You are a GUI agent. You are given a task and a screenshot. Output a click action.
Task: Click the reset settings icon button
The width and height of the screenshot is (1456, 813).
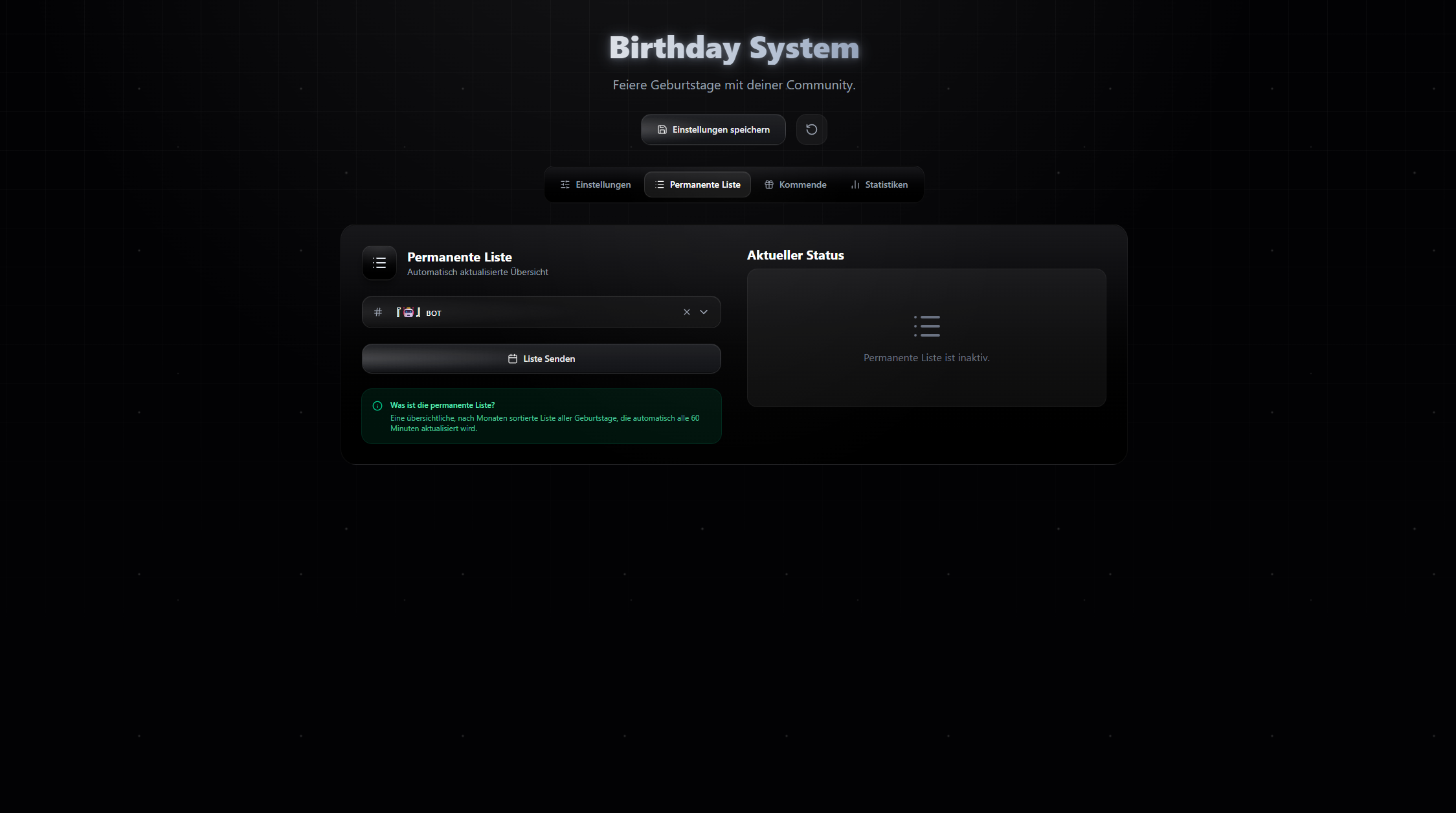(x=811, y=129)
